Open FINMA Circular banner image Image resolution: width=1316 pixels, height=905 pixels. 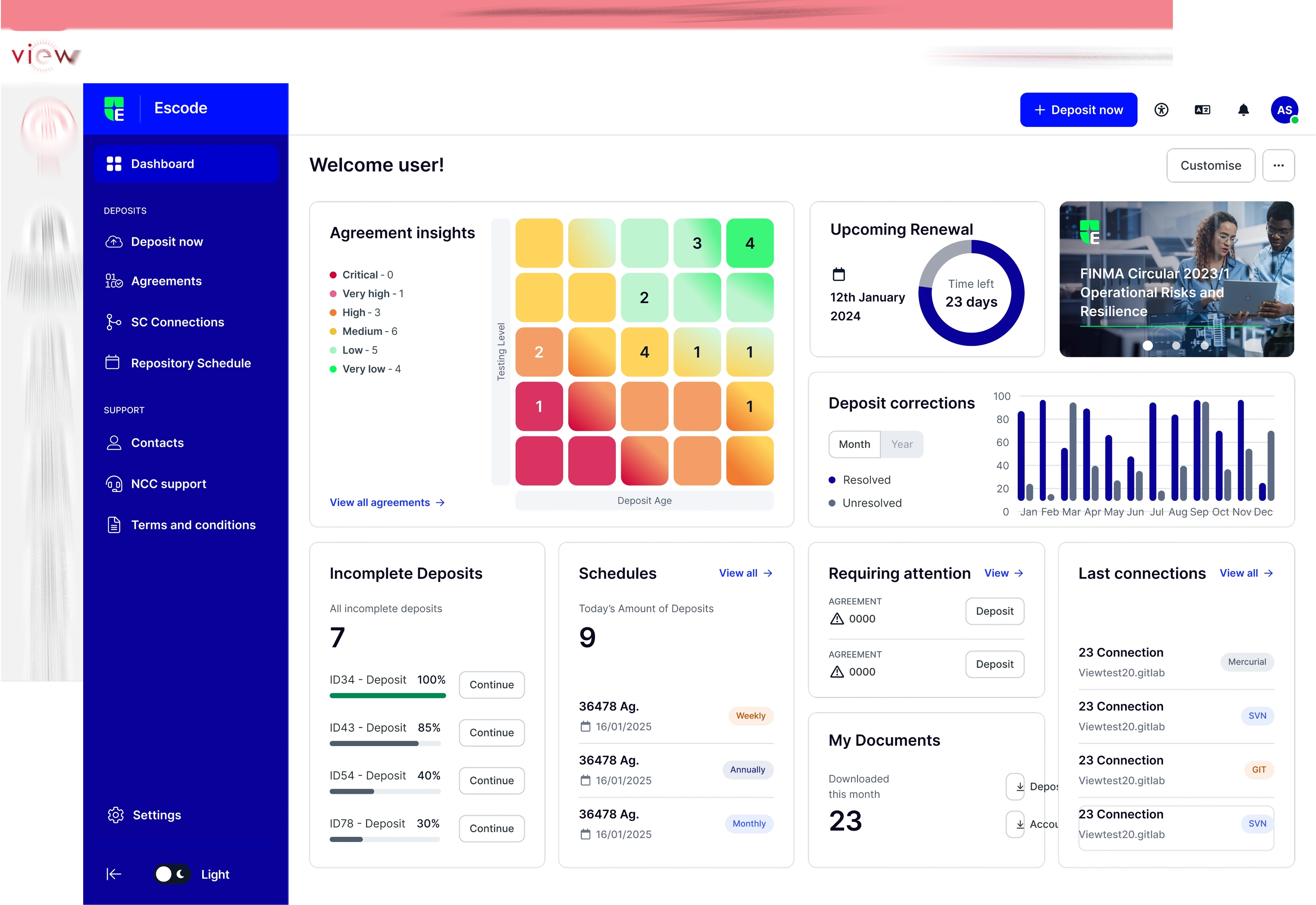click(1177, 279)
